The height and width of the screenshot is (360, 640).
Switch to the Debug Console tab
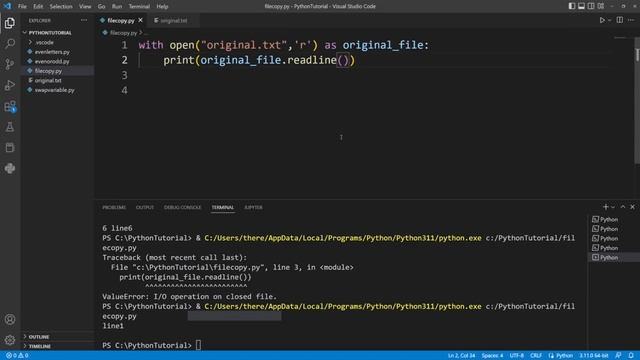182,207
